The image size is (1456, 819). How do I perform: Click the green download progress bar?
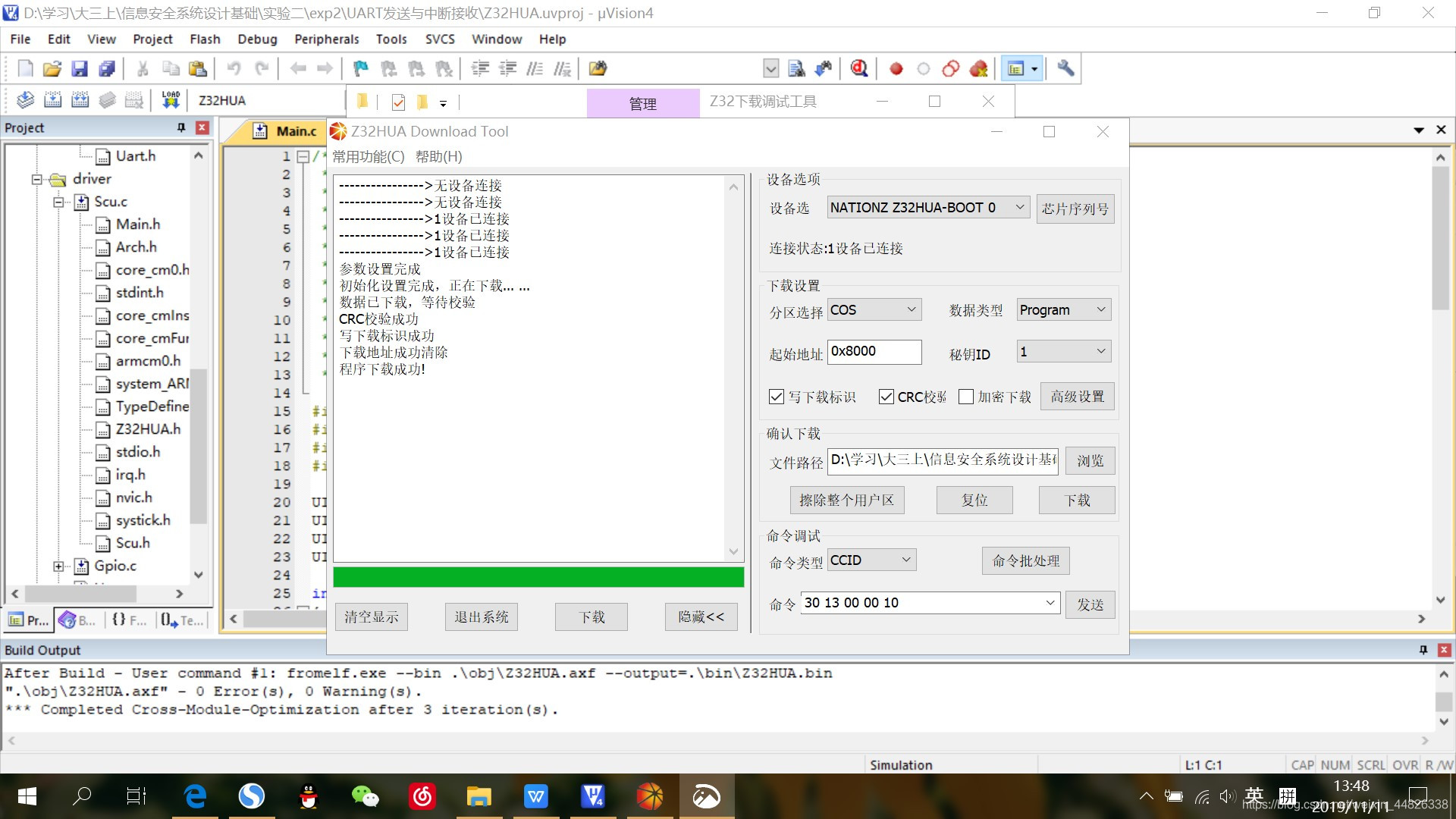[x=538, y=577]
